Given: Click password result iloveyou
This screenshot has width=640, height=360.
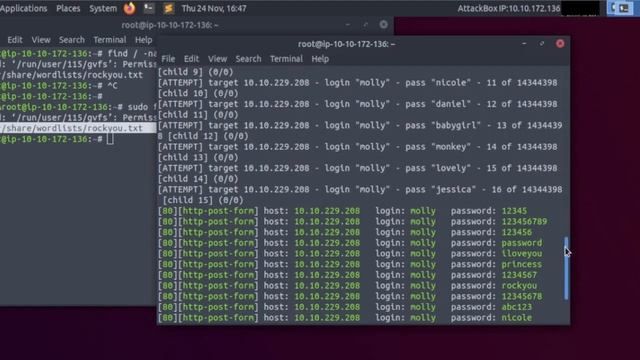Looking at the screenshot, I should pos(522,253).
